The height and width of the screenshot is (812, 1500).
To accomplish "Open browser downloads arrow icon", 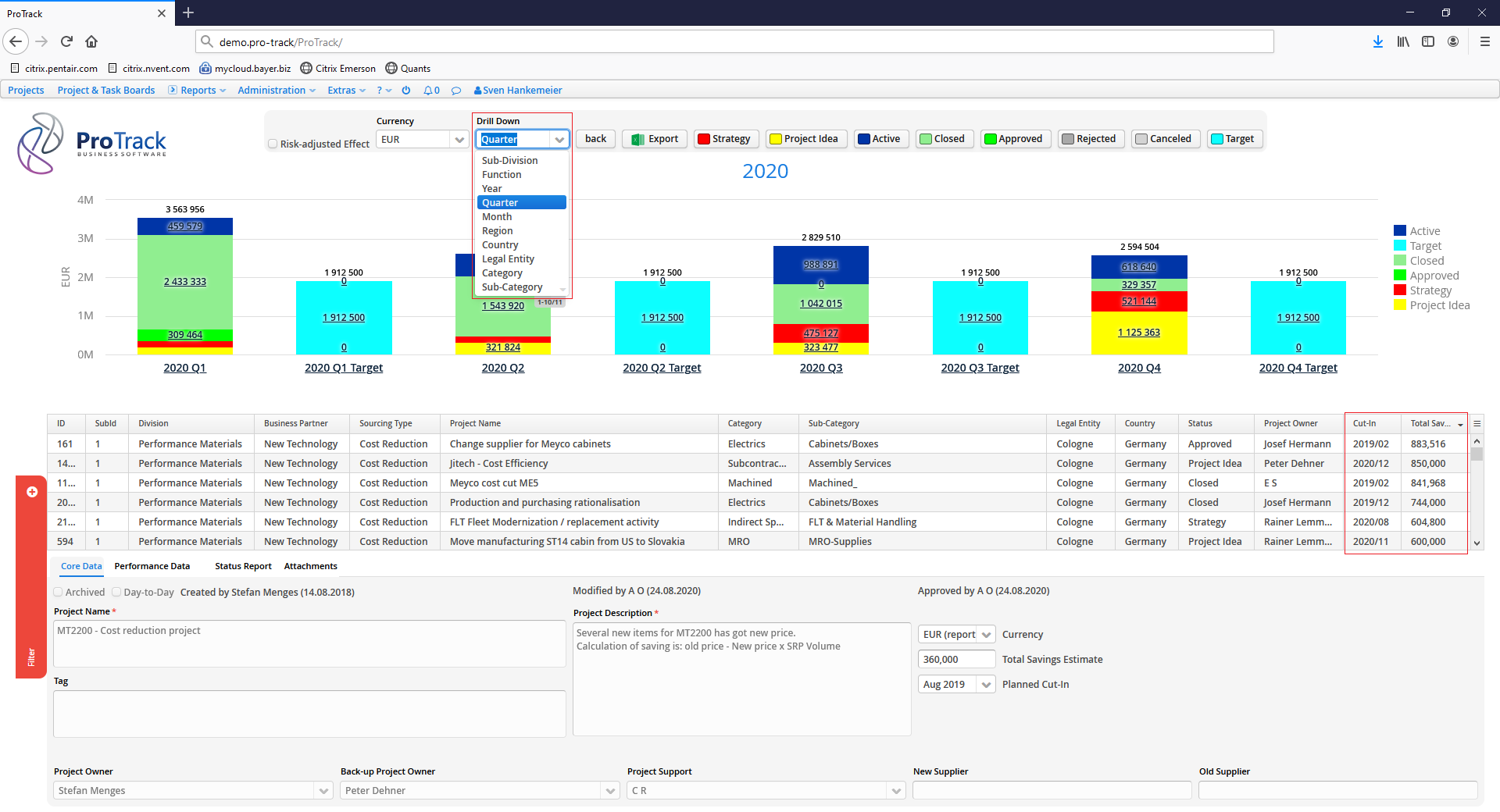I will (x=1377, y=42).
